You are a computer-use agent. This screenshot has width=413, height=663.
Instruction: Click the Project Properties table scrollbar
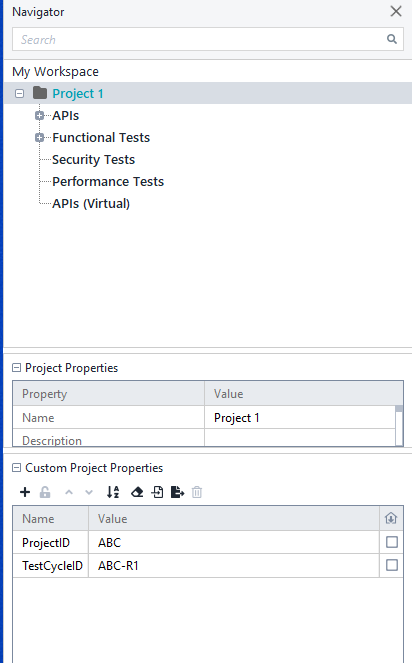click(x=399, y=426)
